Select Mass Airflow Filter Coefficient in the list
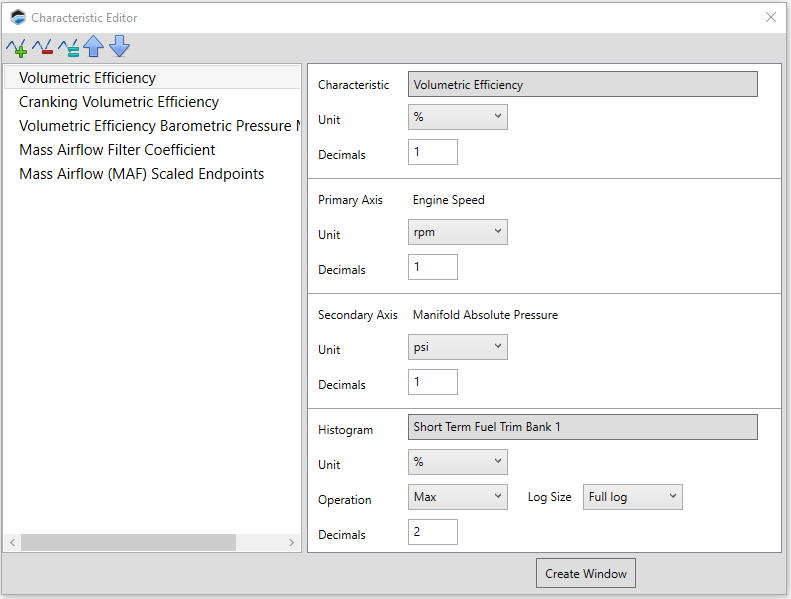The height and width of the screenshot is (599, 791). click(117, 150)
